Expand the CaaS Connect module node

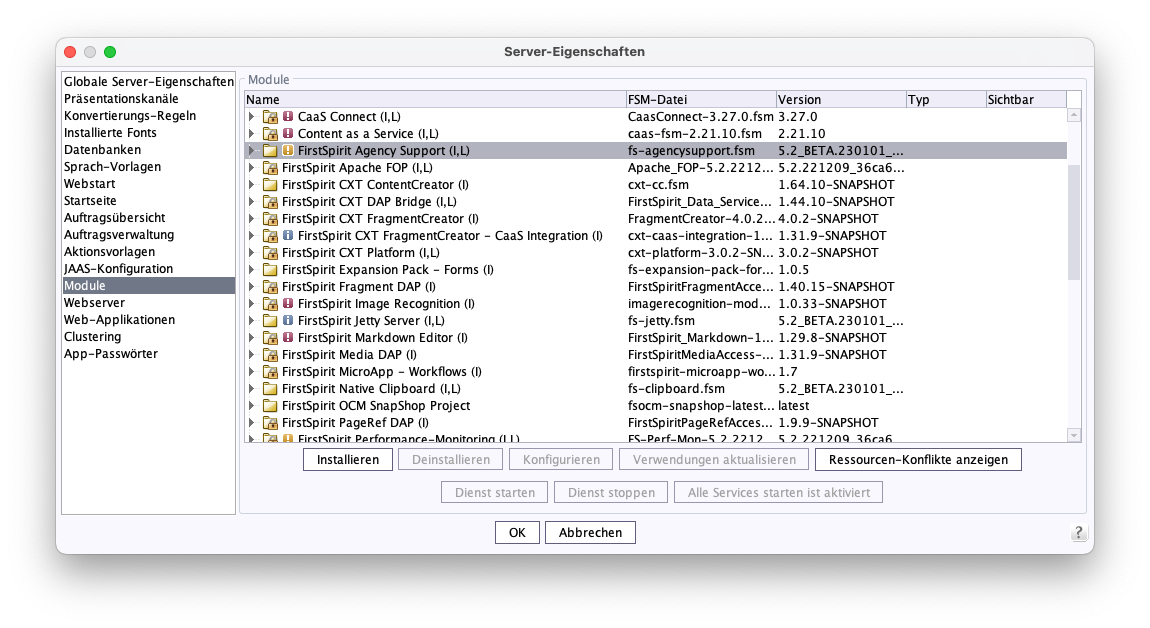[252, 116]
